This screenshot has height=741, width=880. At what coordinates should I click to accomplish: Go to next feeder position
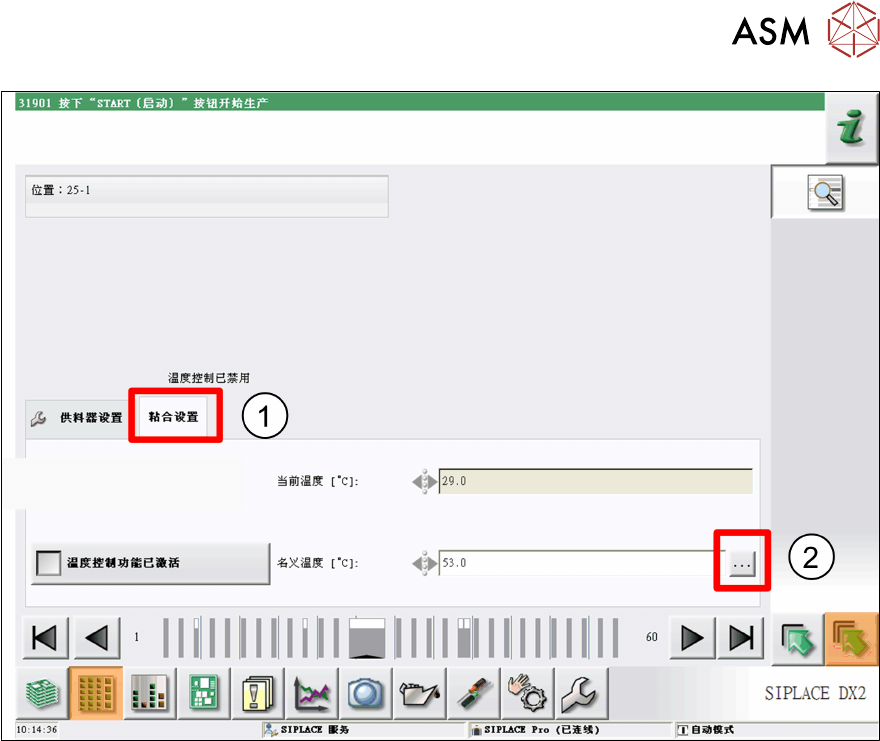(x=692, y=638)
